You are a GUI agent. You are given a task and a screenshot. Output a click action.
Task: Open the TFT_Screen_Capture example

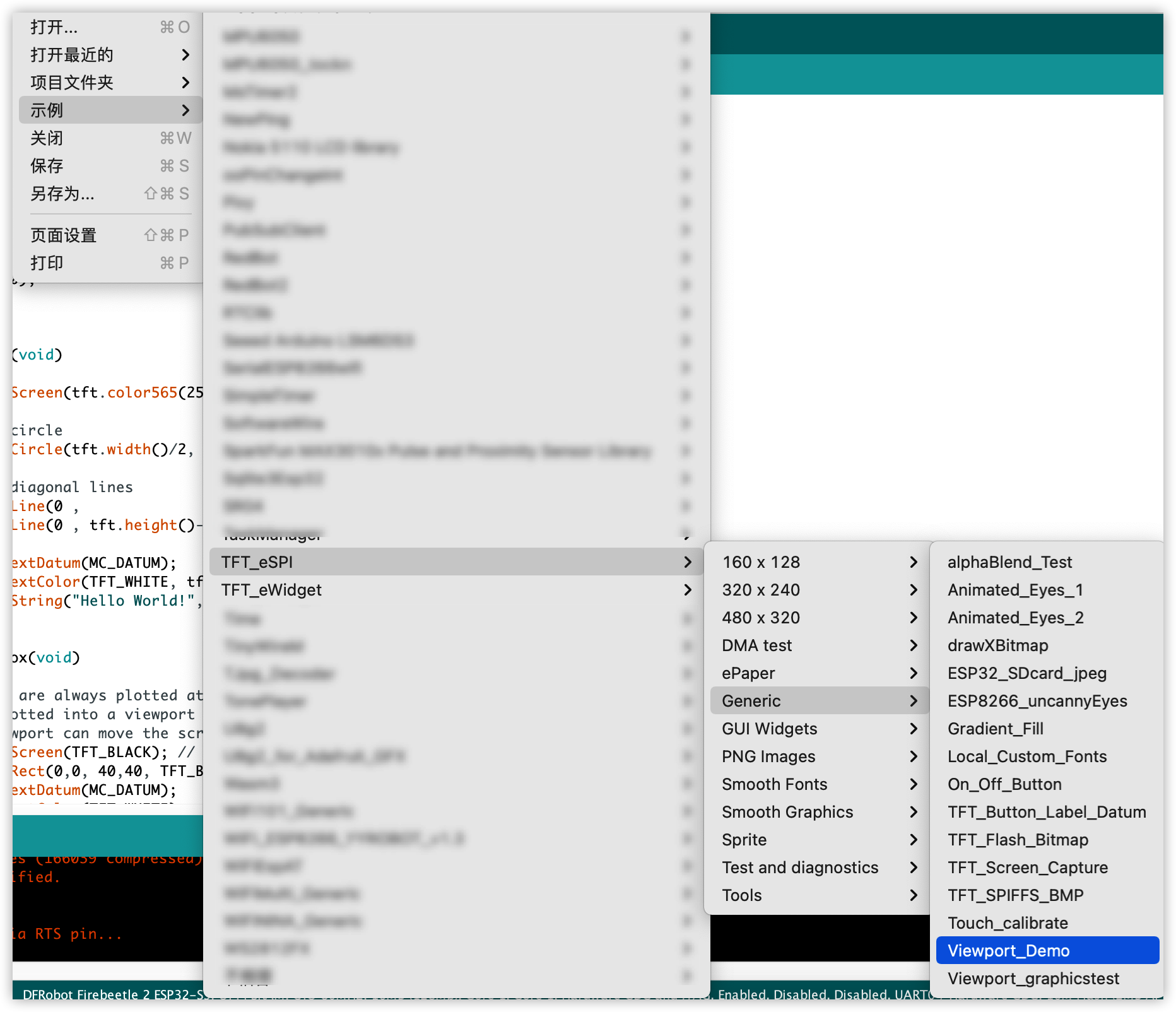[1047, 868]
